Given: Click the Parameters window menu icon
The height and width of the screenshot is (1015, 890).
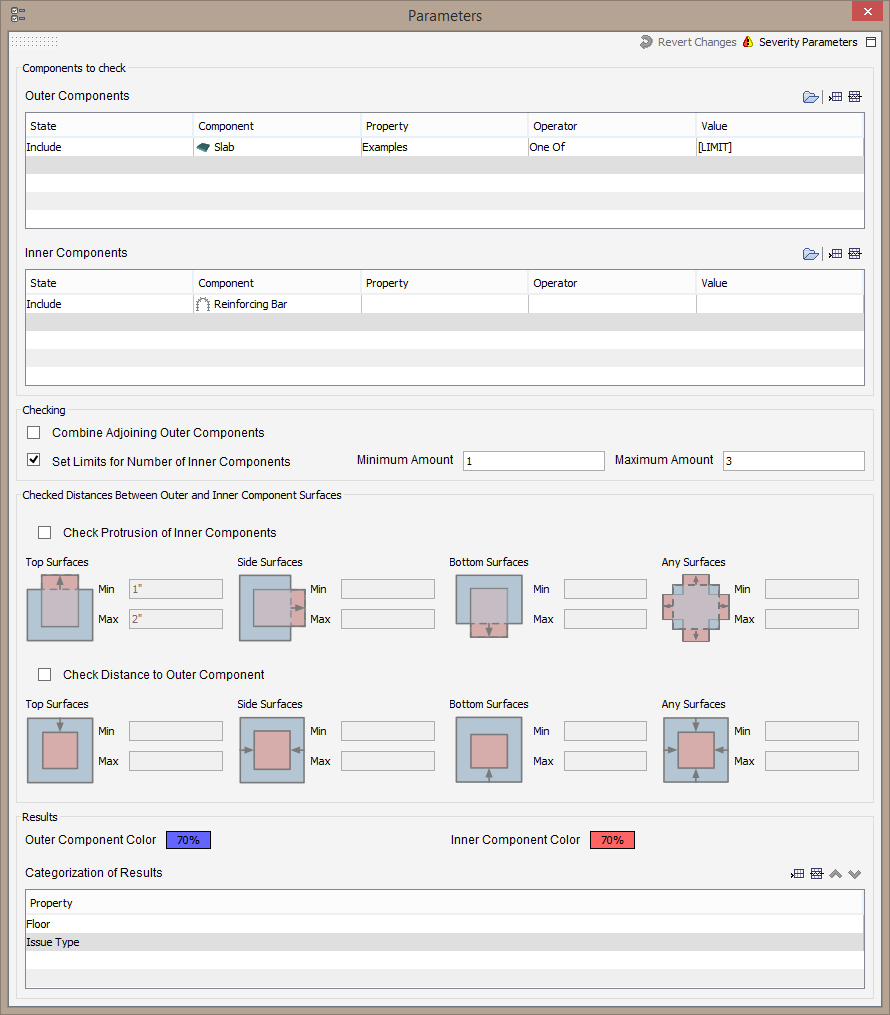Looking at the screenshot, I should point(18,15).
